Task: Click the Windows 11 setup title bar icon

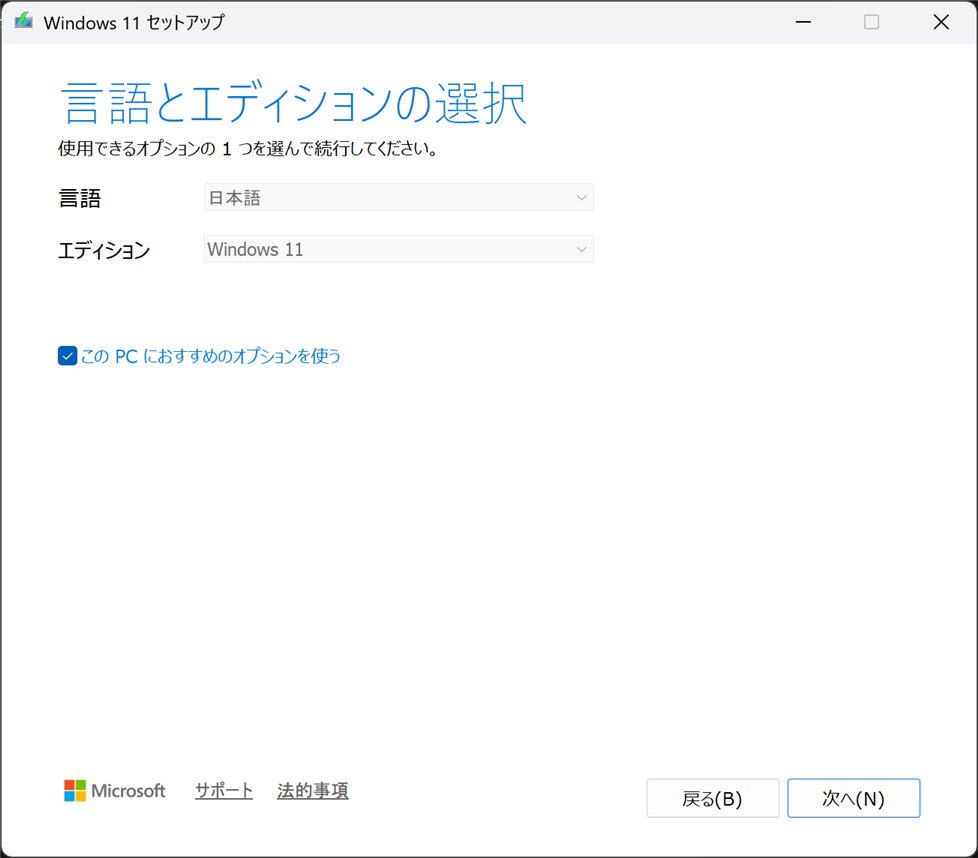Action: 24,21
